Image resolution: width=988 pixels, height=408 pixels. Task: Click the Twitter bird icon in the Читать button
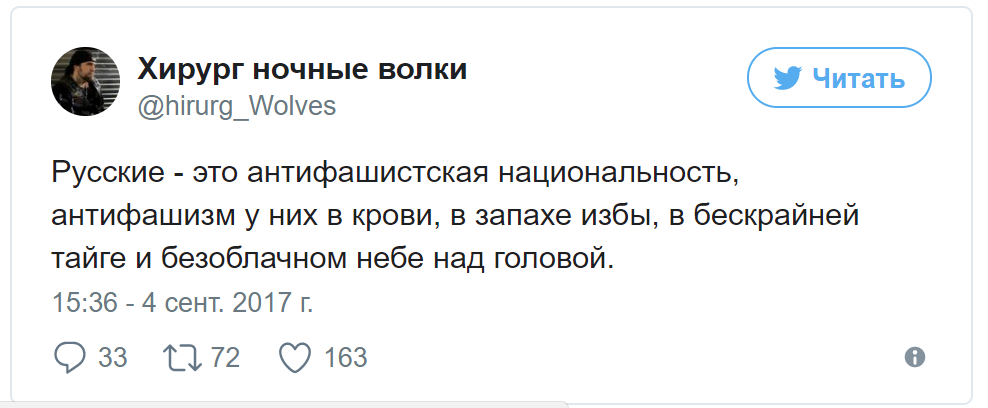(x=787, y=78)
